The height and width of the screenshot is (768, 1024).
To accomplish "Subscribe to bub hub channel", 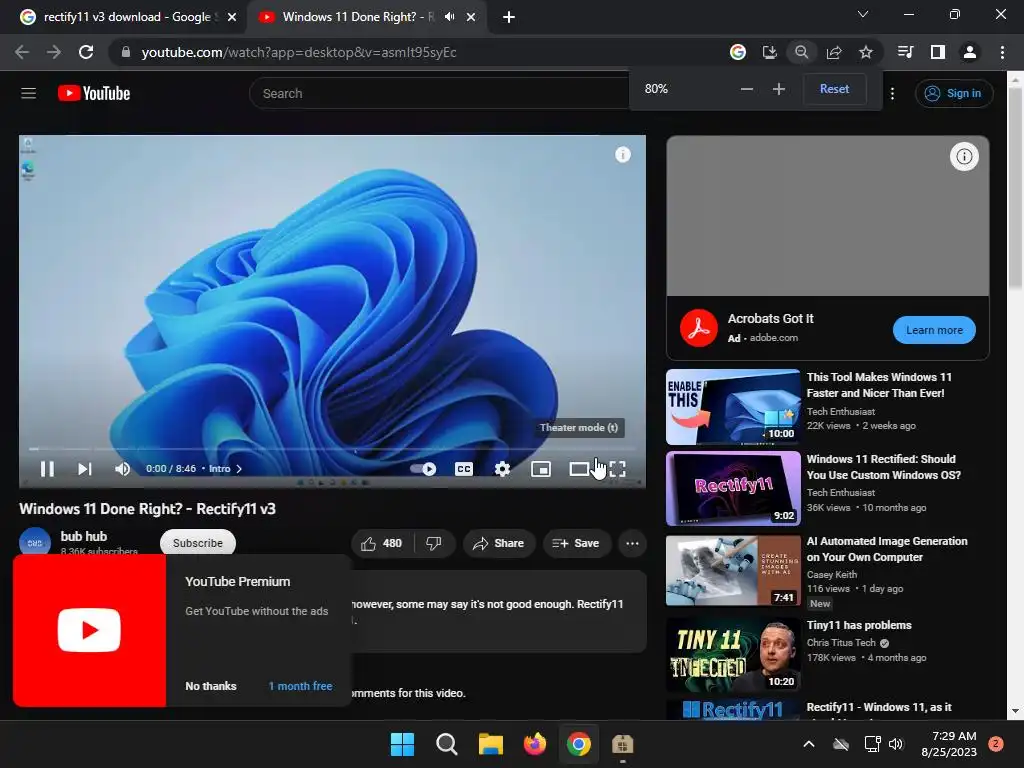I will (198, 543).
